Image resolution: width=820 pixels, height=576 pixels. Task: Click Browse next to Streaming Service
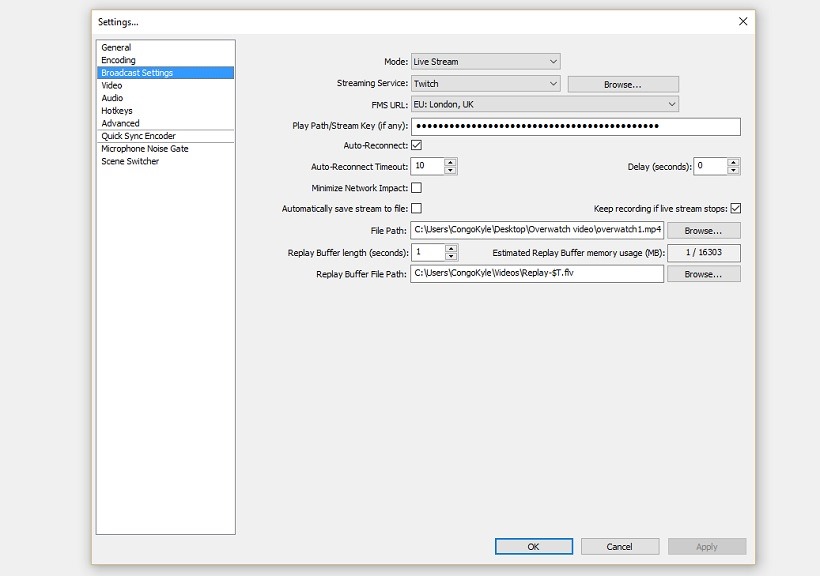[x=623, y=84]
